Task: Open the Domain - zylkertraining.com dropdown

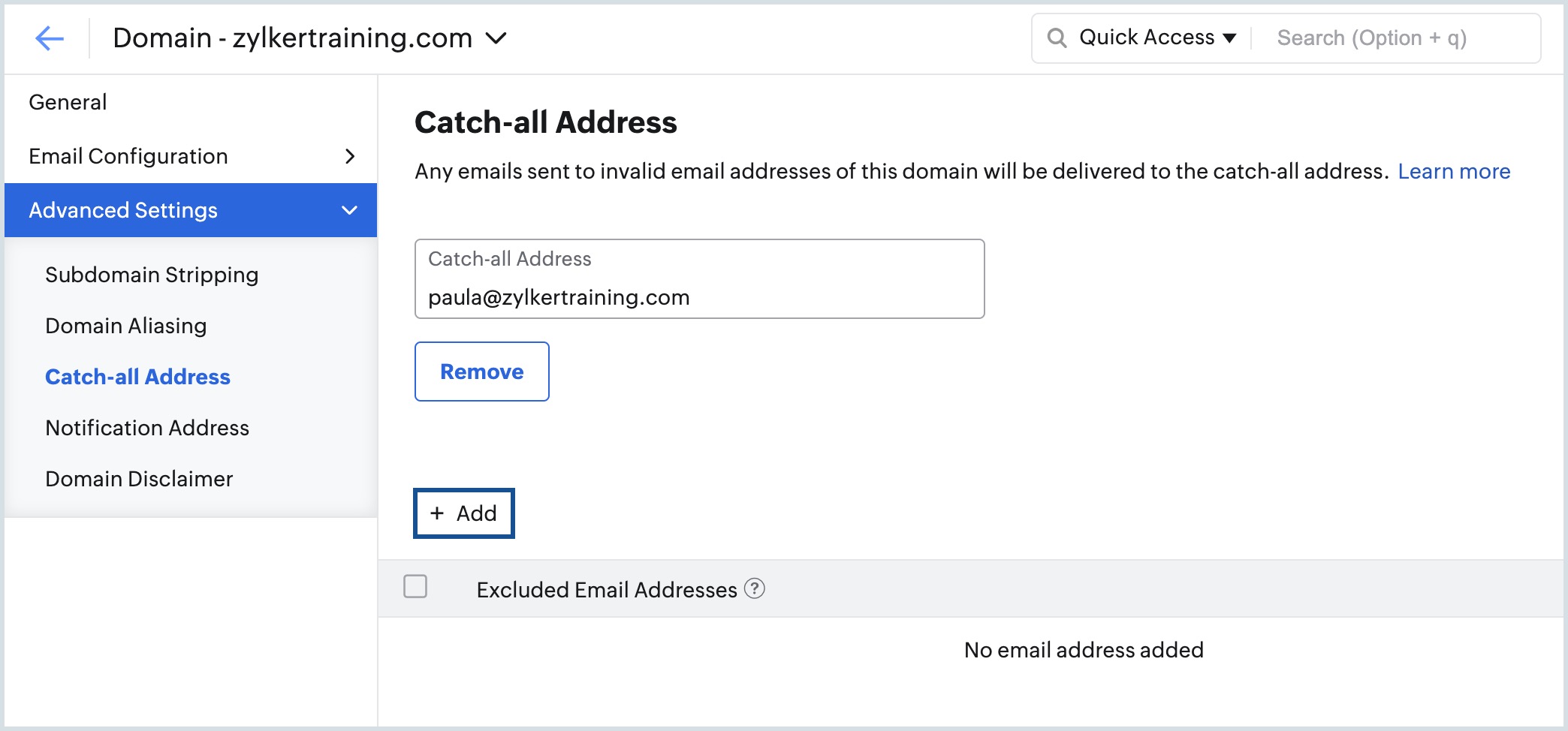Action: (x=495, y=37)
